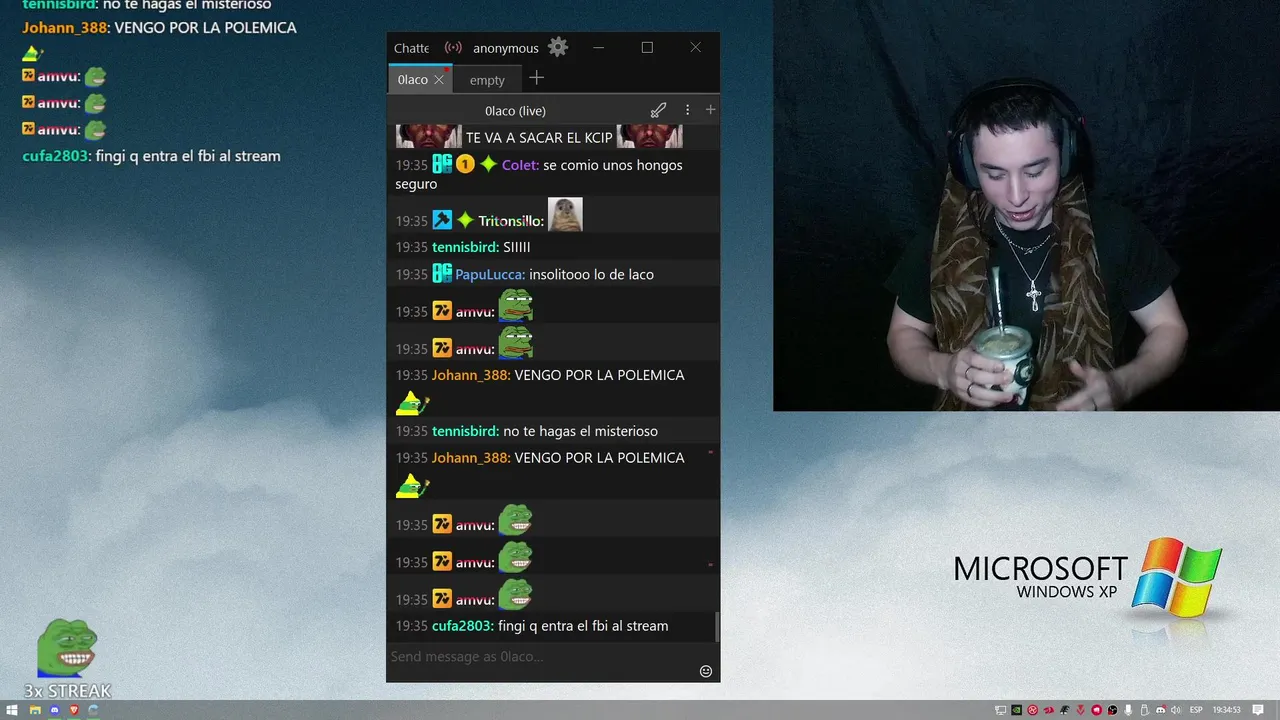Click tennisbird on the SIIIII message
This screenshot has height=720, width=1280.
click(x=466, y=247)
